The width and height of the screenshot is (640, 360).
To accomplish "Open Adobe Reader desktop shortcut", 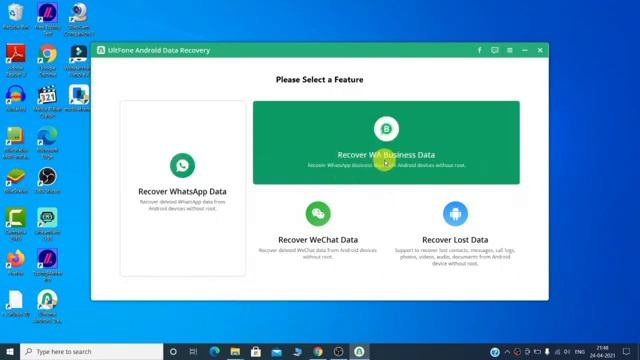I will pos(16,60).
